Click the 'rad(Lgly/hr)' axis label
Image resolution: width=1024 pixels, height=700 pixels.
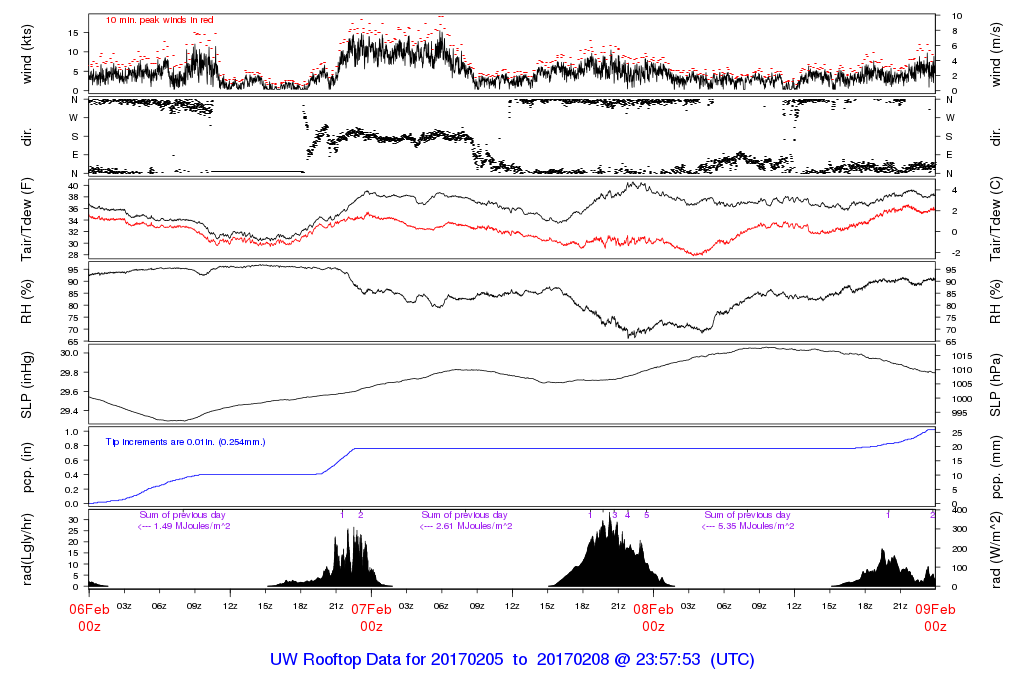click(27, 550)
